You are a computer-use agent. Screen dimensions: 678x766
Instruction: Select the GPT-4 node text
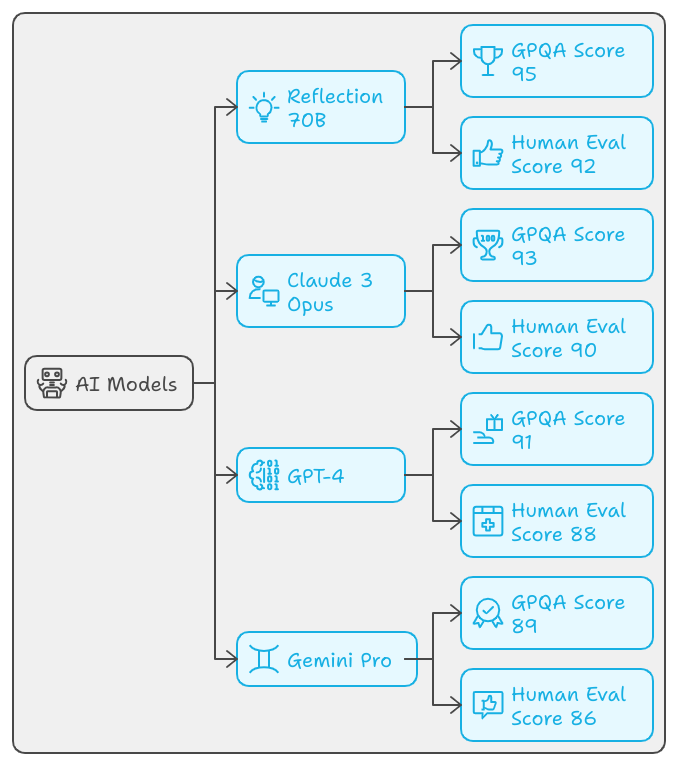[x=316, y=476]
